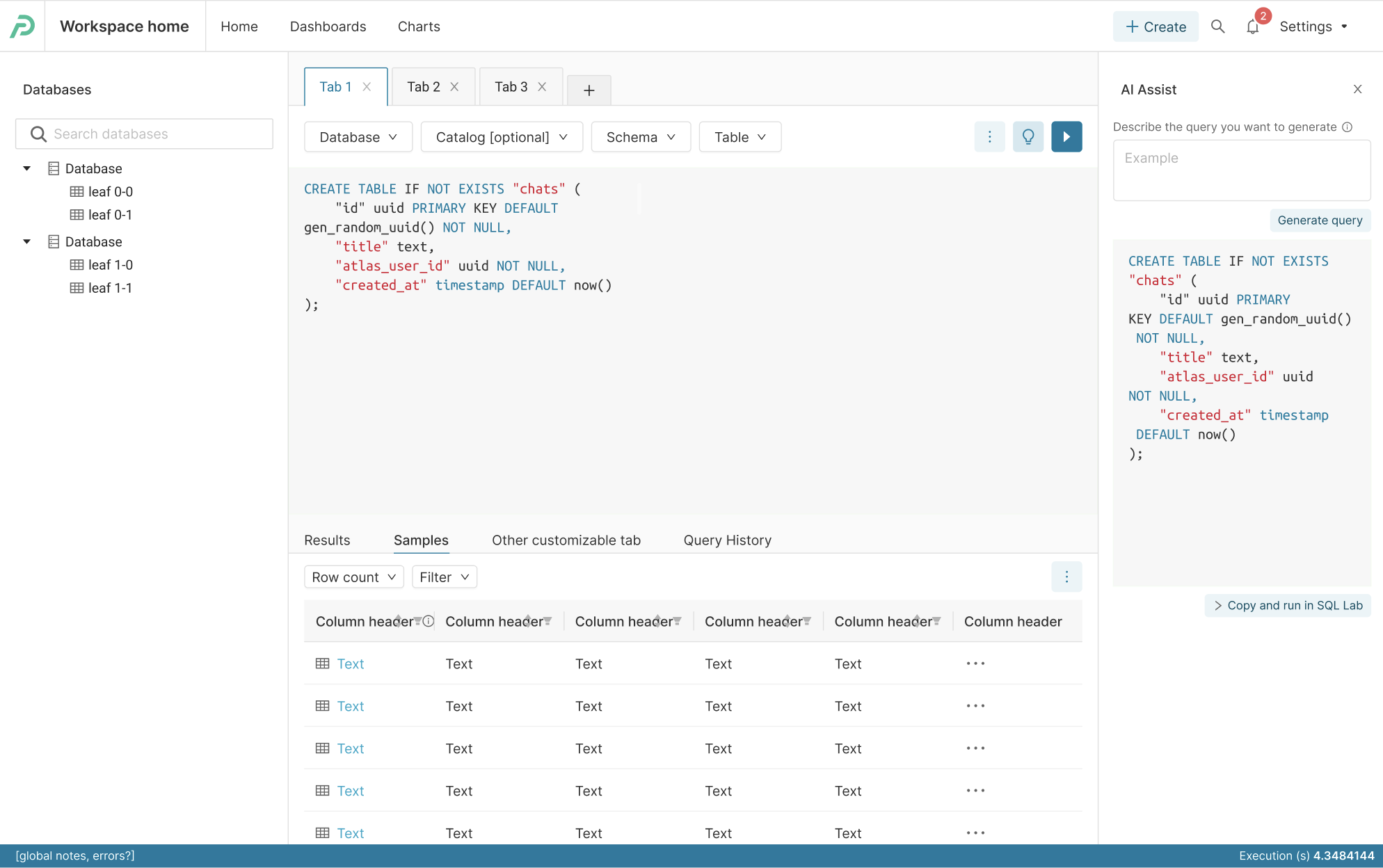
Task: Click global notes status bar text
Action: pos(75,855)
